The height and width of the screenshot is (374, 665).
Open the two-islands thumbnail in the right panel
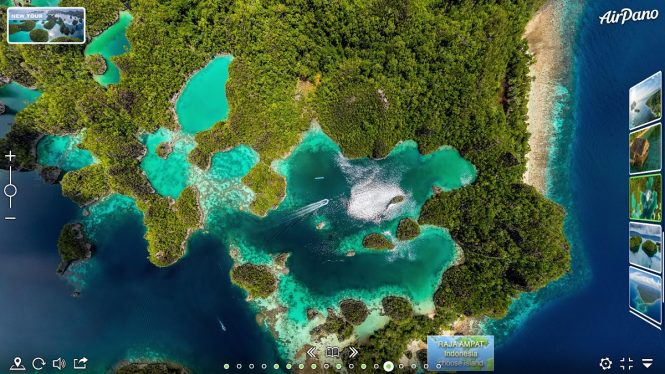click(x=645, y=247)
